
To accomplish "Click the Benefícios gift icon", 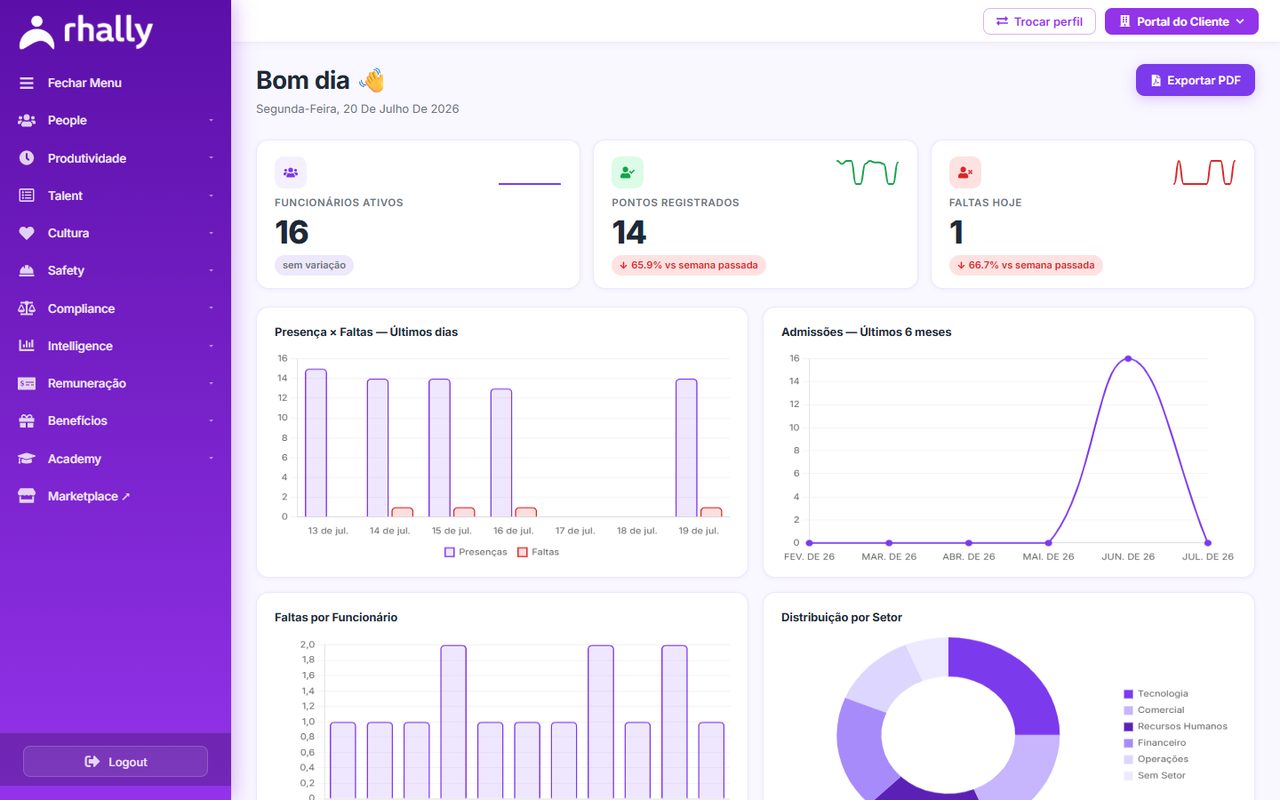I will point(27,421).
